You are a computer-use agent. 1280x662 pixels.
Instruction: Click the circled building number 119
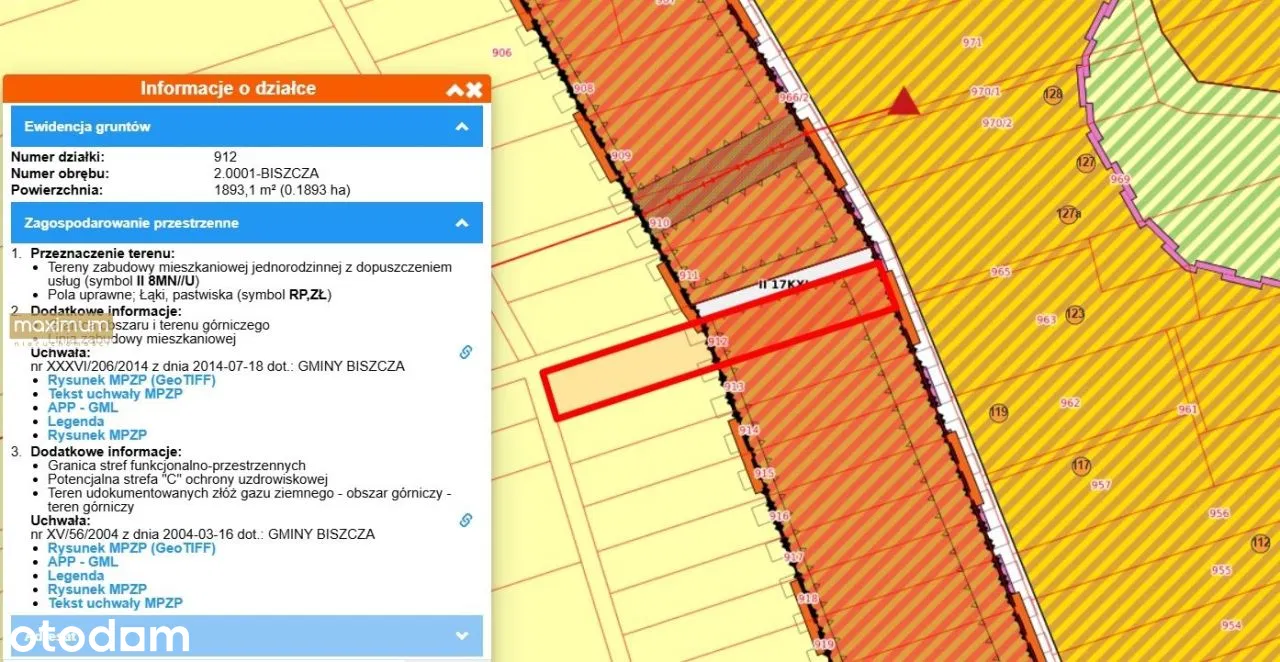point(998,412)
